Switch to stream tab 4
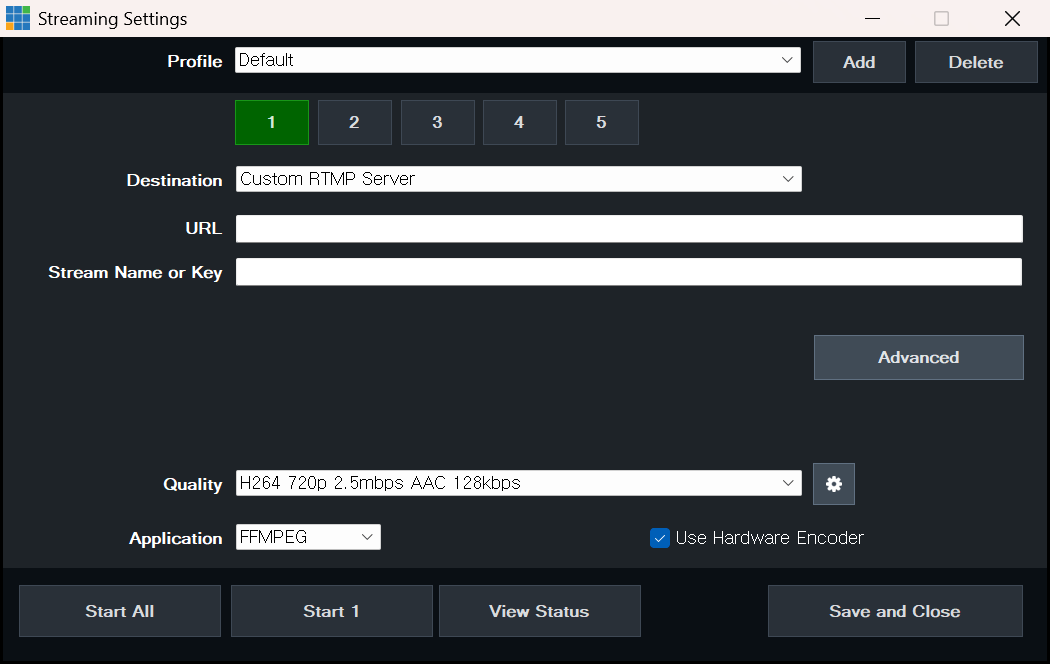The height and width of the screenshot is (664, 1050). [x=520, y=122]
